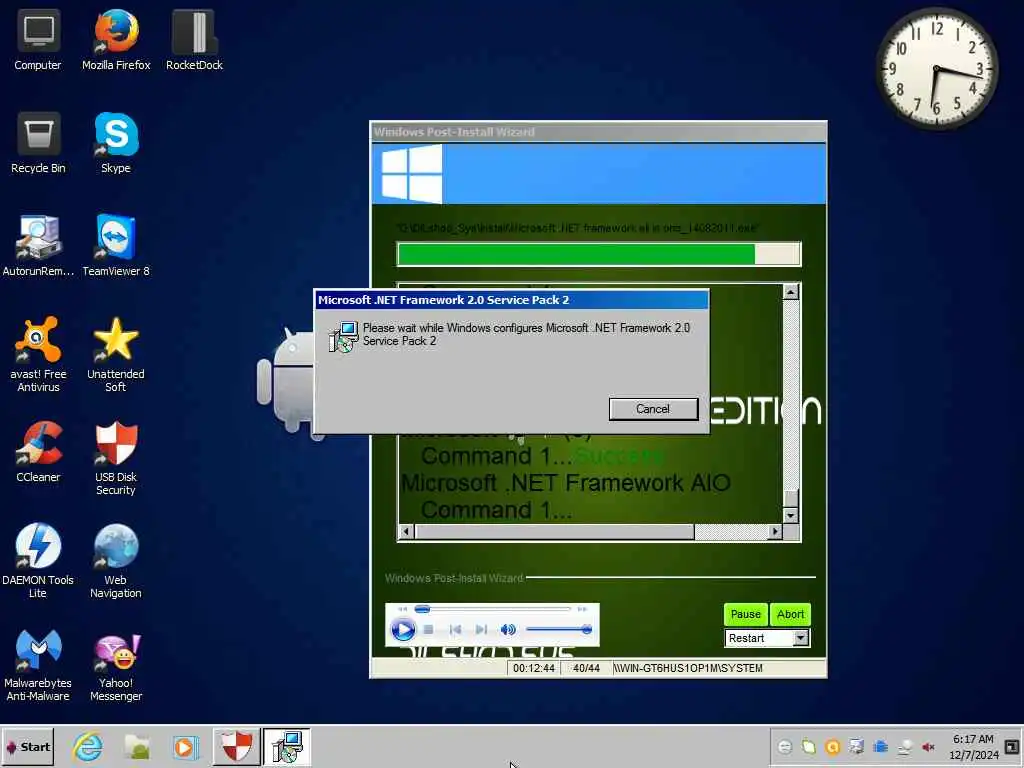Launch TeamViewer 8

[x=116, y=246]
